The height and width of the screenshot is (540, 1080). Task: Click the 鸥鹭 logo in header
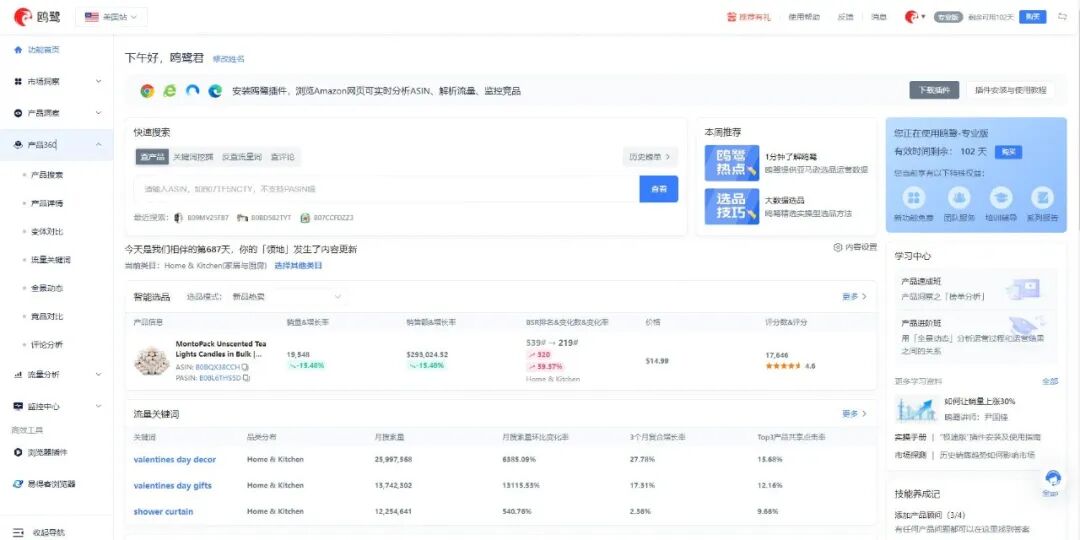pyautogui.click(x=37, y=17)
